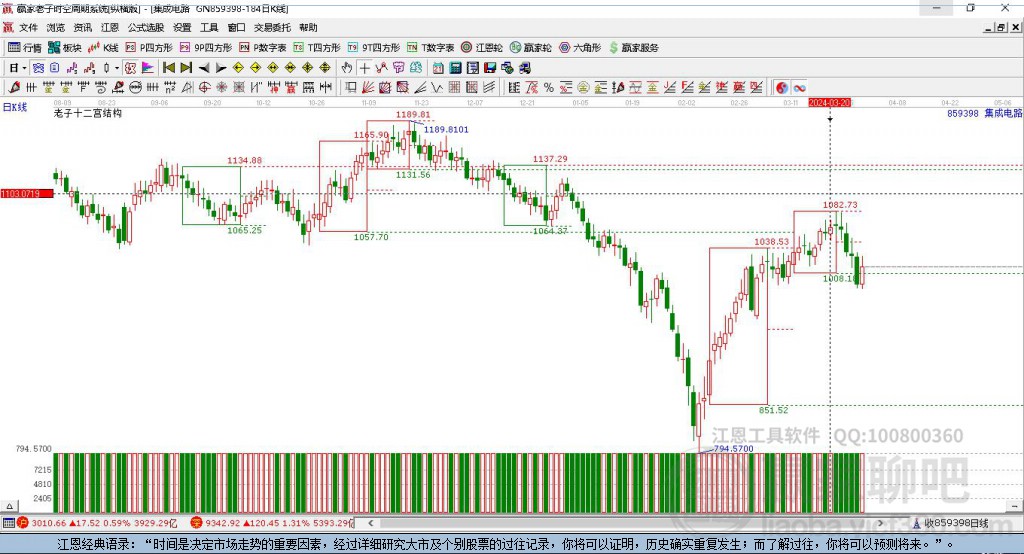1024x554 pixels.
Task: Open the 交易委托 menu
Action: (x=272, y=27)
